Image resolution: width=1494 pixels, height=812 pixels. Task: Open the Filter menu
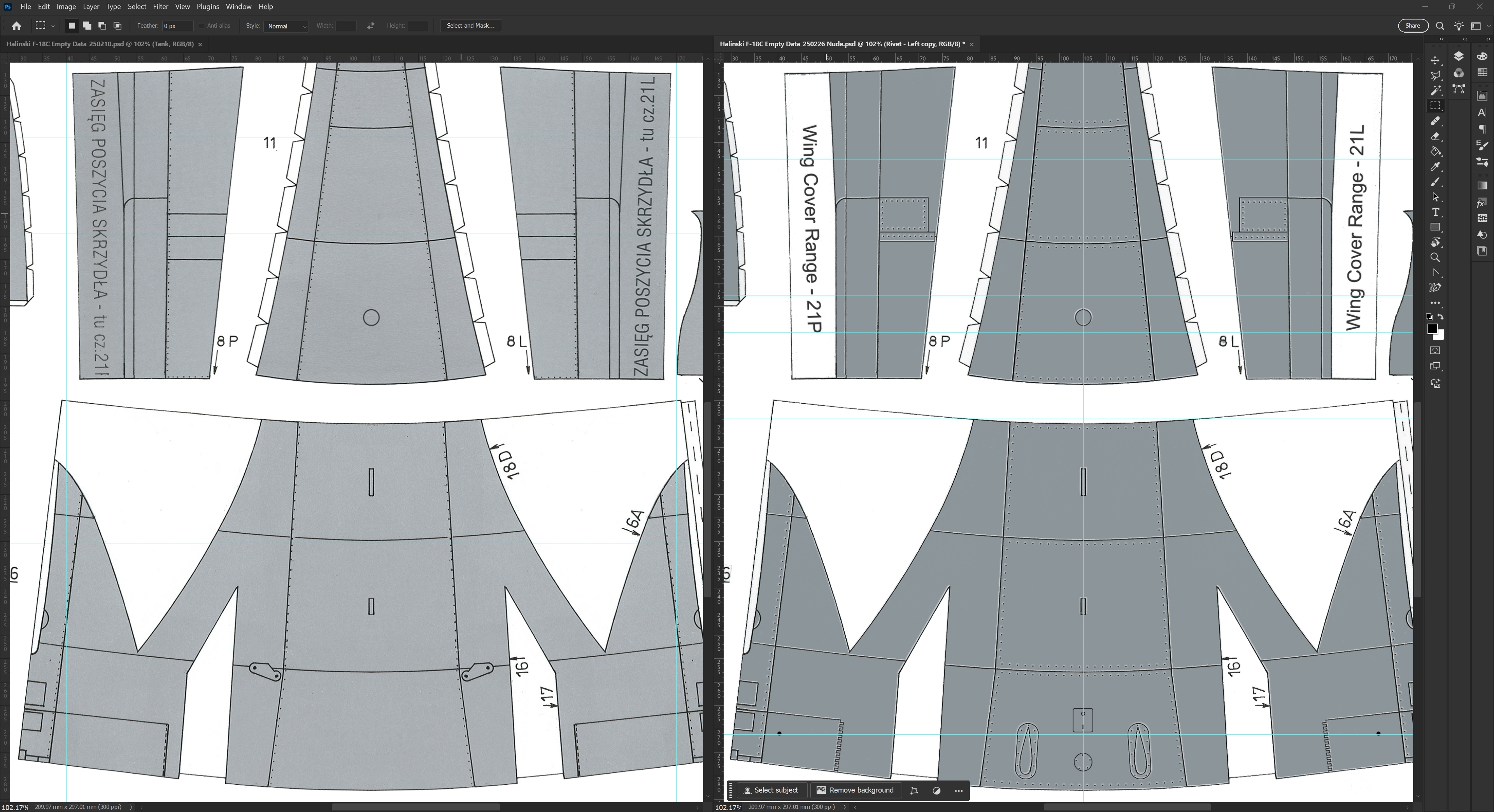tap(160, 6)
